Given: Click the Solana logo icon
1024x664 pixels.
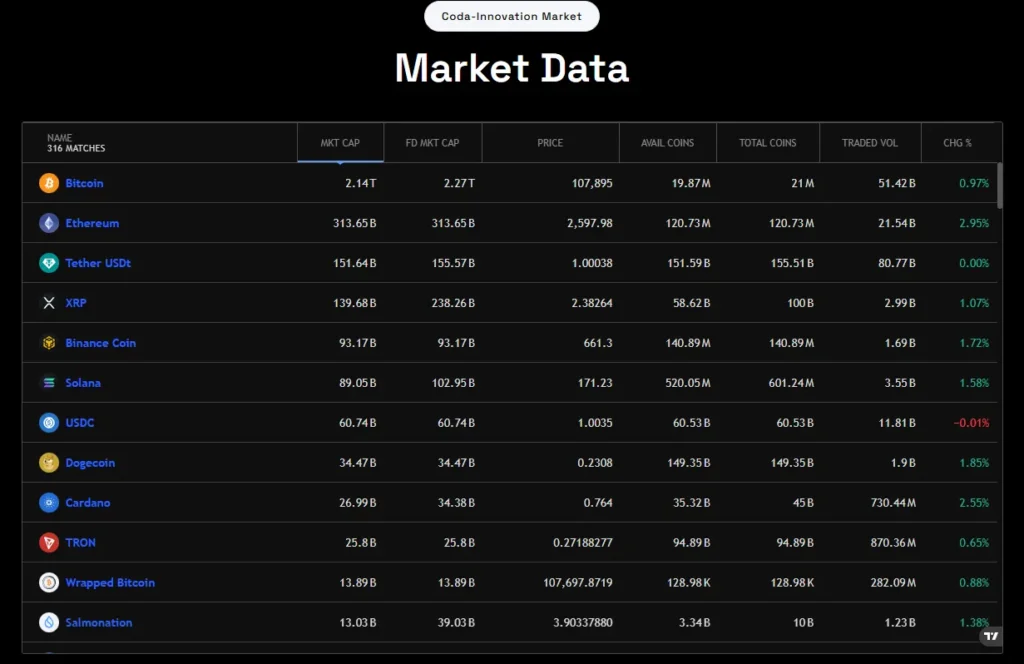Looking at the screenshot, I should [48, 383].
